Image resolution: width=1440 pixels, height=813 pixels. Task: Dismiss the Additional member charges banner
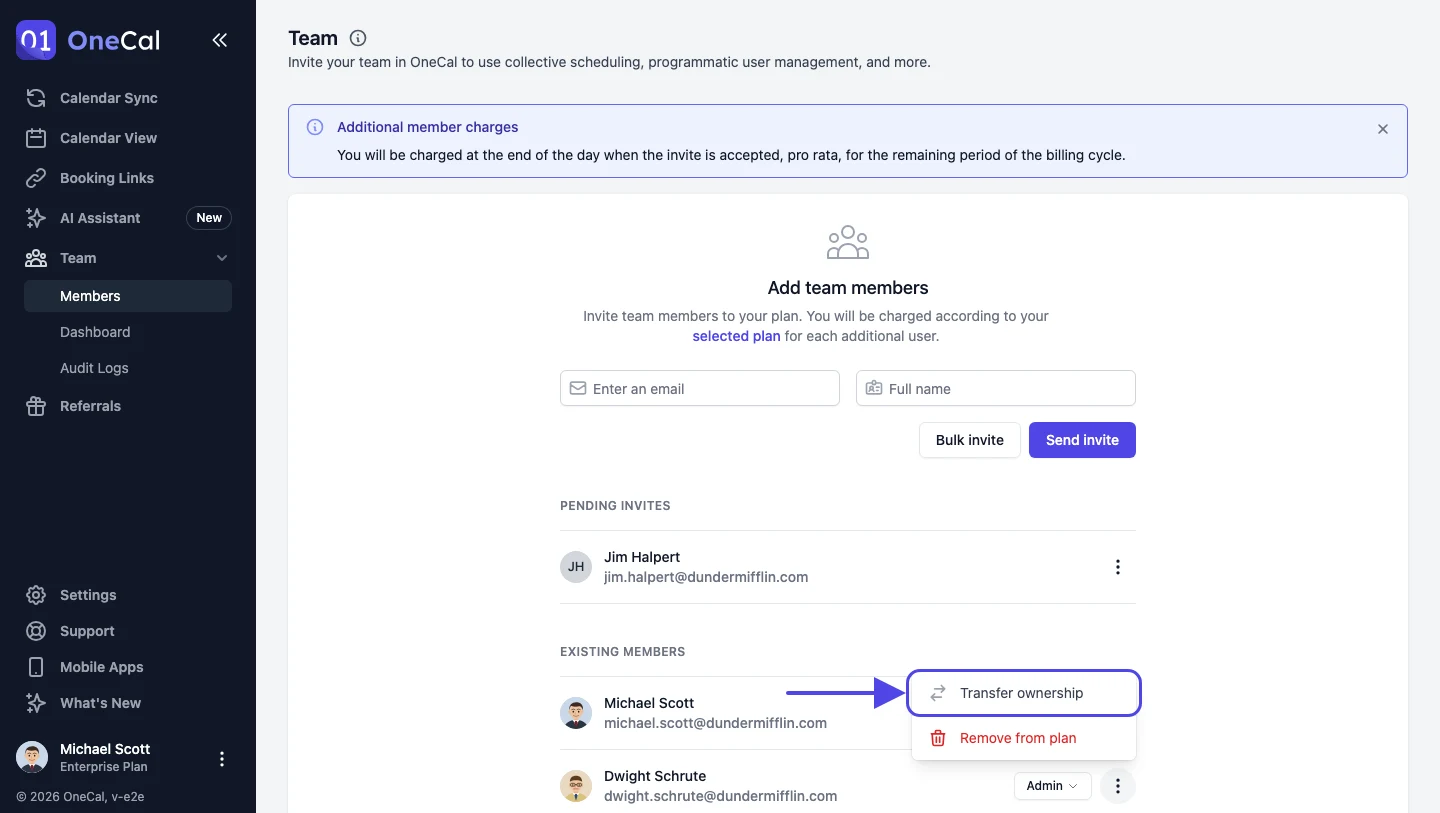tap(1383, 129)
